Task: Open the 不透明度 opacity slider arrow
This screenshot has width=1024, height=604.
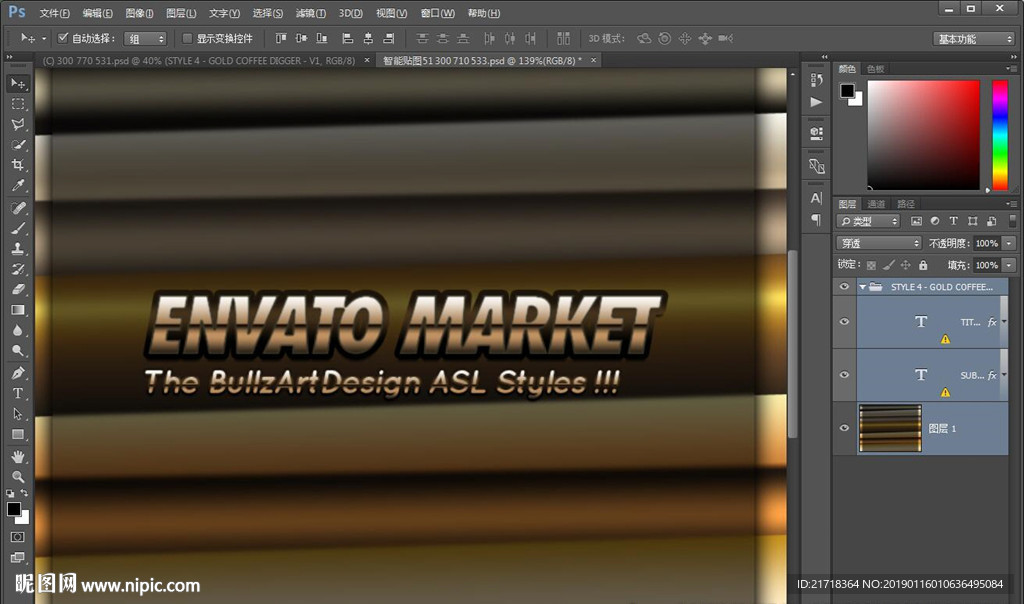Action: [1010, 244]
